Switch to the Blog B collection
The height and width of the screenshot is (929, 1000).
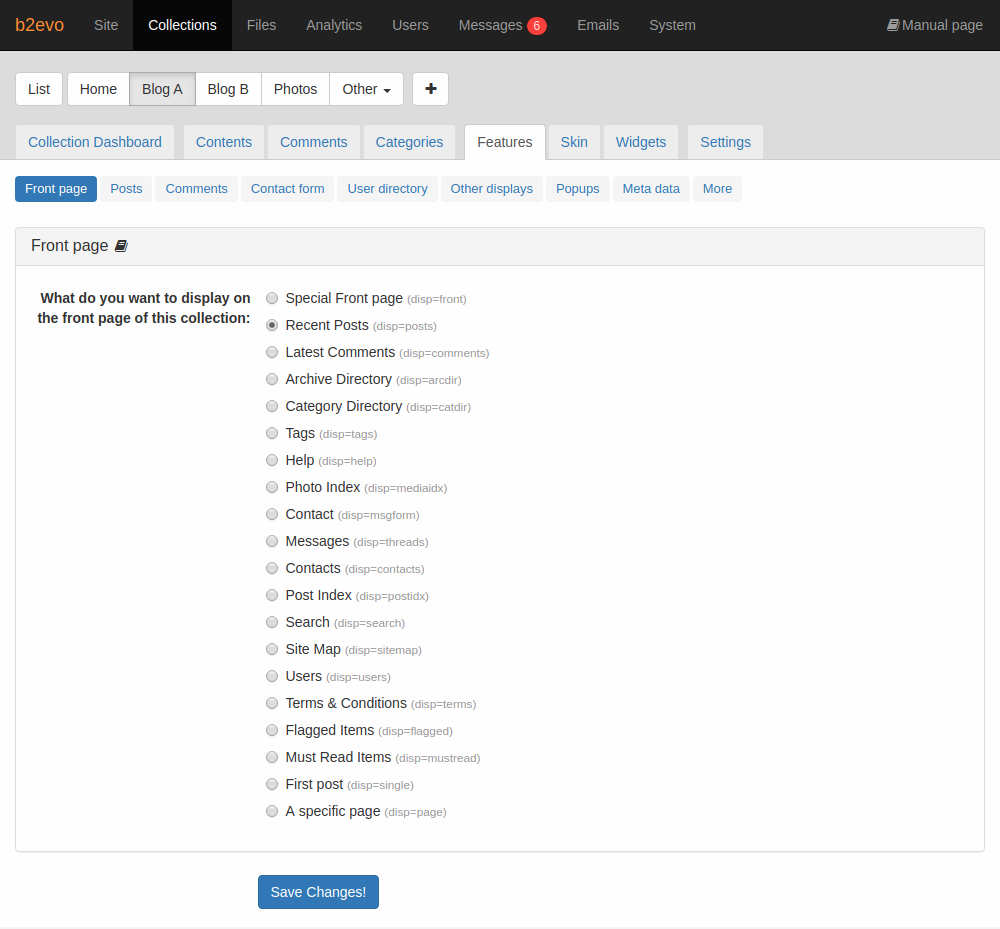point(228,89)
